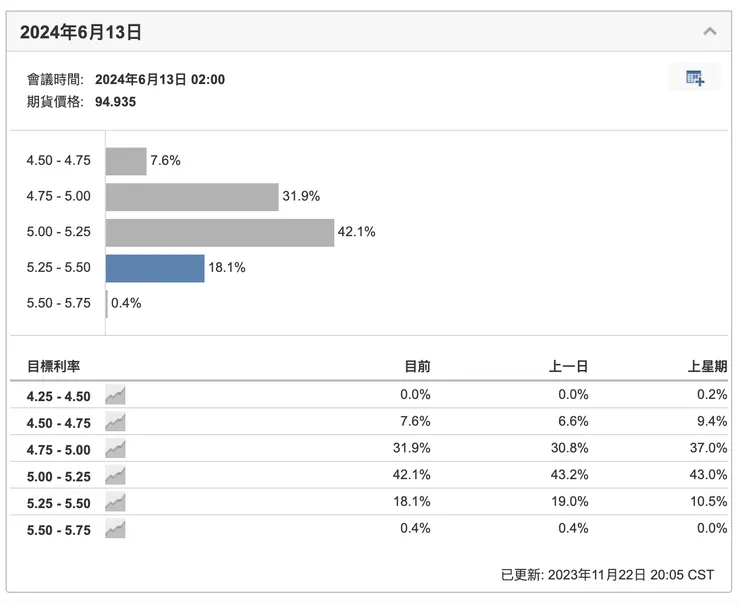Click the 上星期 column header
740x605 pixels.
tap(708, 367)
